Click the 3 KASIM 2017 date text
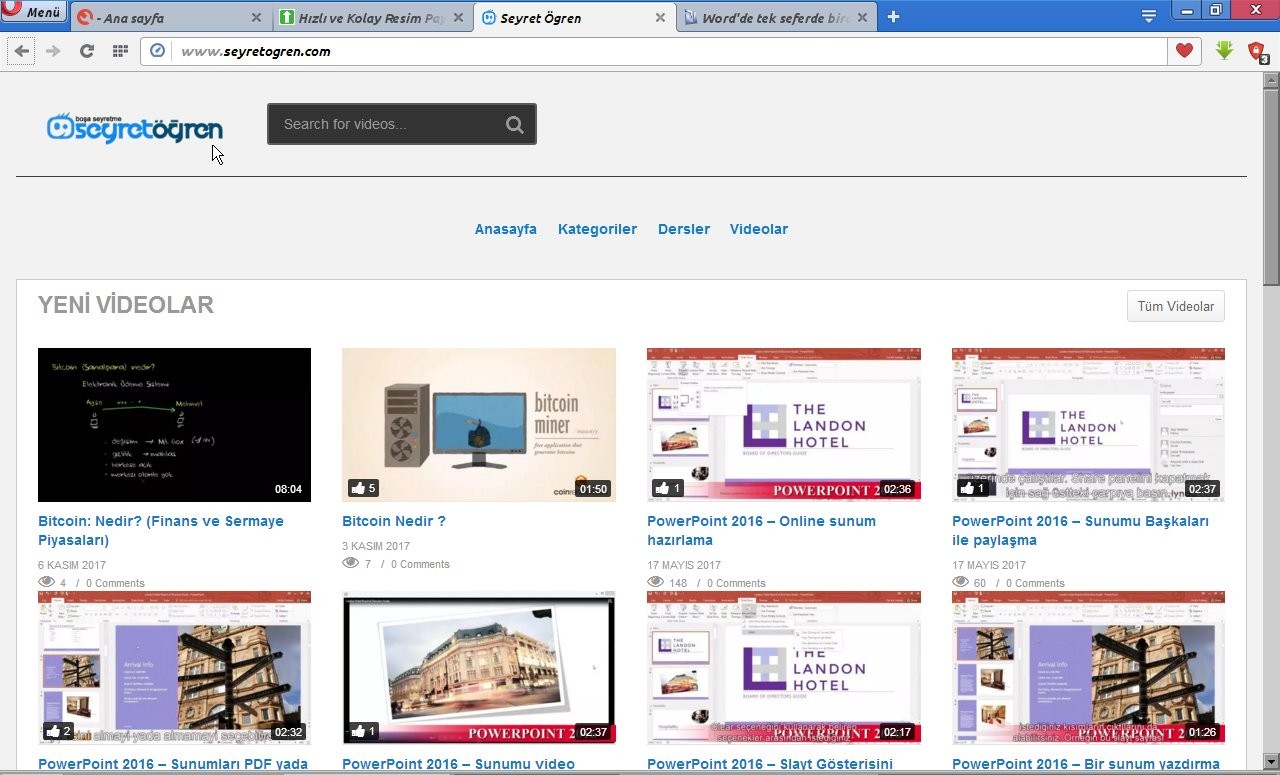 point(376,546)
